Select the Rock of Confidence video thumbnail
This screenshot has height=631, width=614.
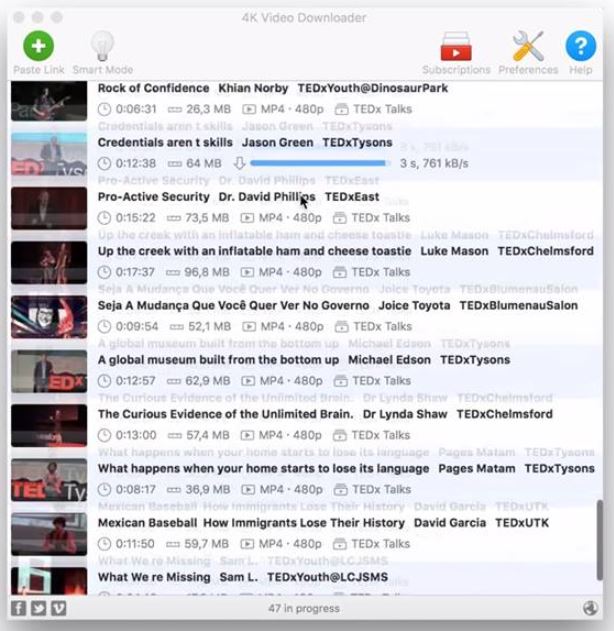coord(48,101)
